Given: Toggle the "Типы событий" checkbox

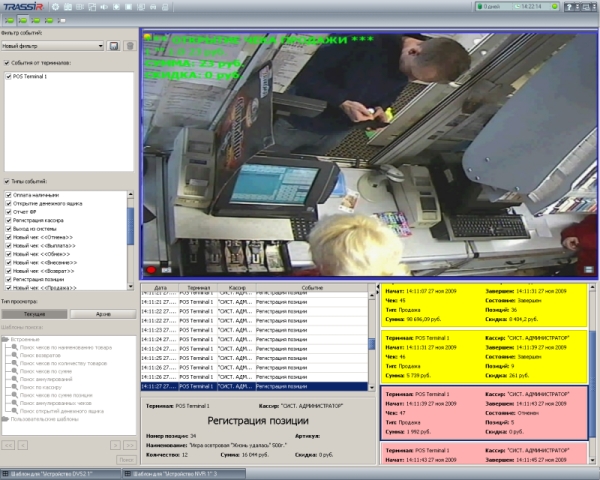Looking at the screenshot, I should [x=7, y=181].
